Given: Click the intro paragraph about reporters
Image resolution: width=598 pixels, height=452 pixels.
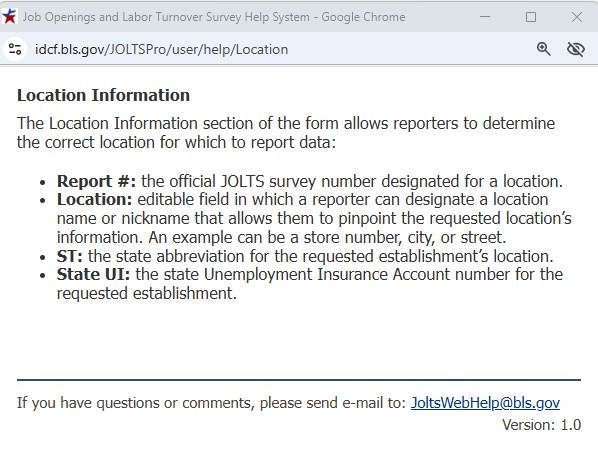Looking at the screenshot, I should pyautogui.click(x=286, y=133).
